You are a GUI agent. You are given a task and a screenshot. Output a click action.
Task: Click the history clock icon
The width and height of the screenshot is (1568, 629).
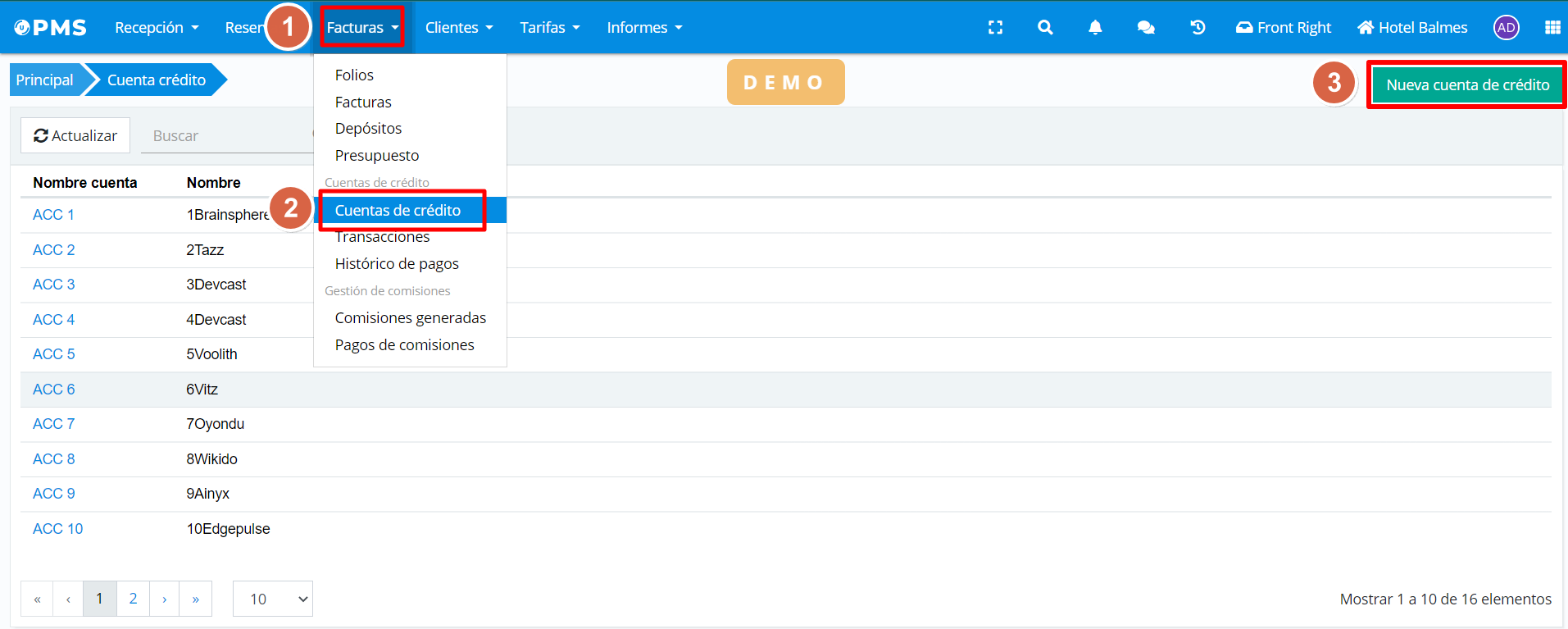click(1198, 27)
